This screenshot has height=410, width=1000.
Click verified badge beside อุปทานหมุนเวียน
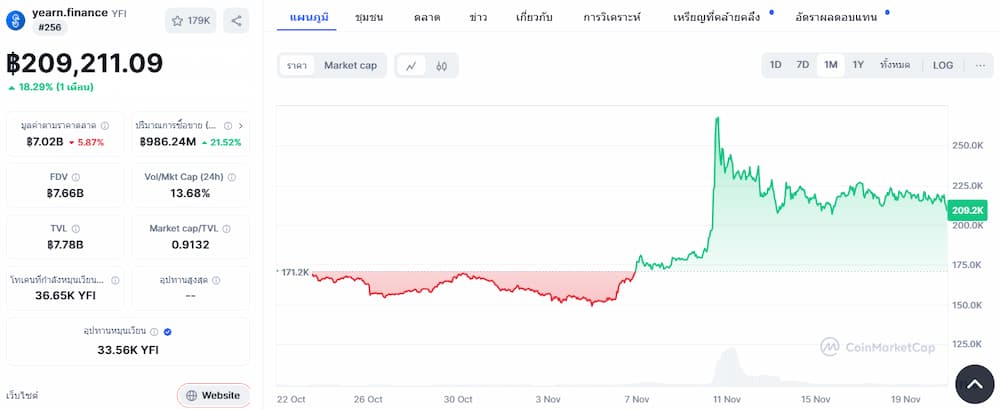click(x=167, y=332)
